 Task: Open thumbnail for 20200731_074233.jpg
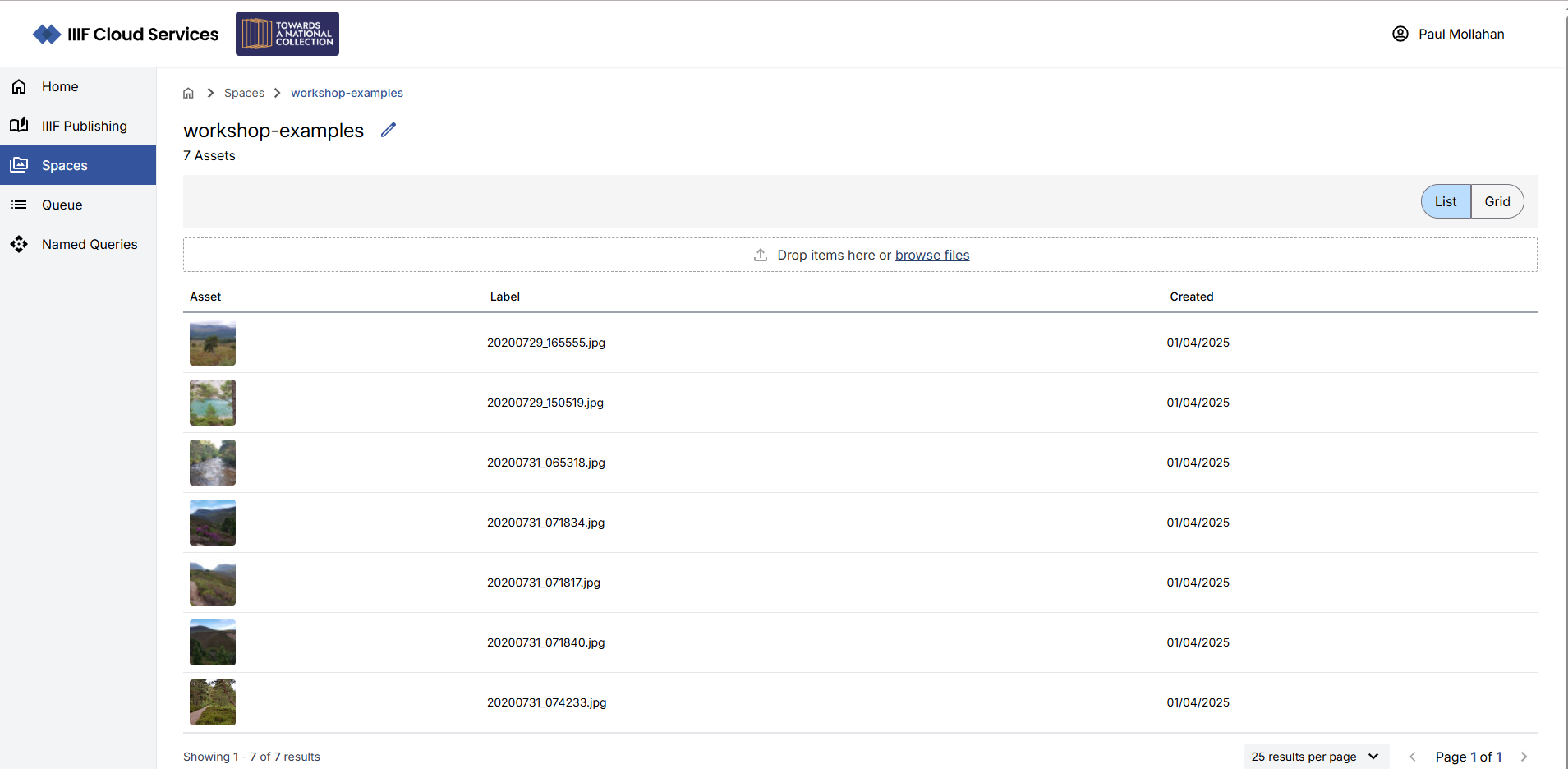click(x=213, y=702)
